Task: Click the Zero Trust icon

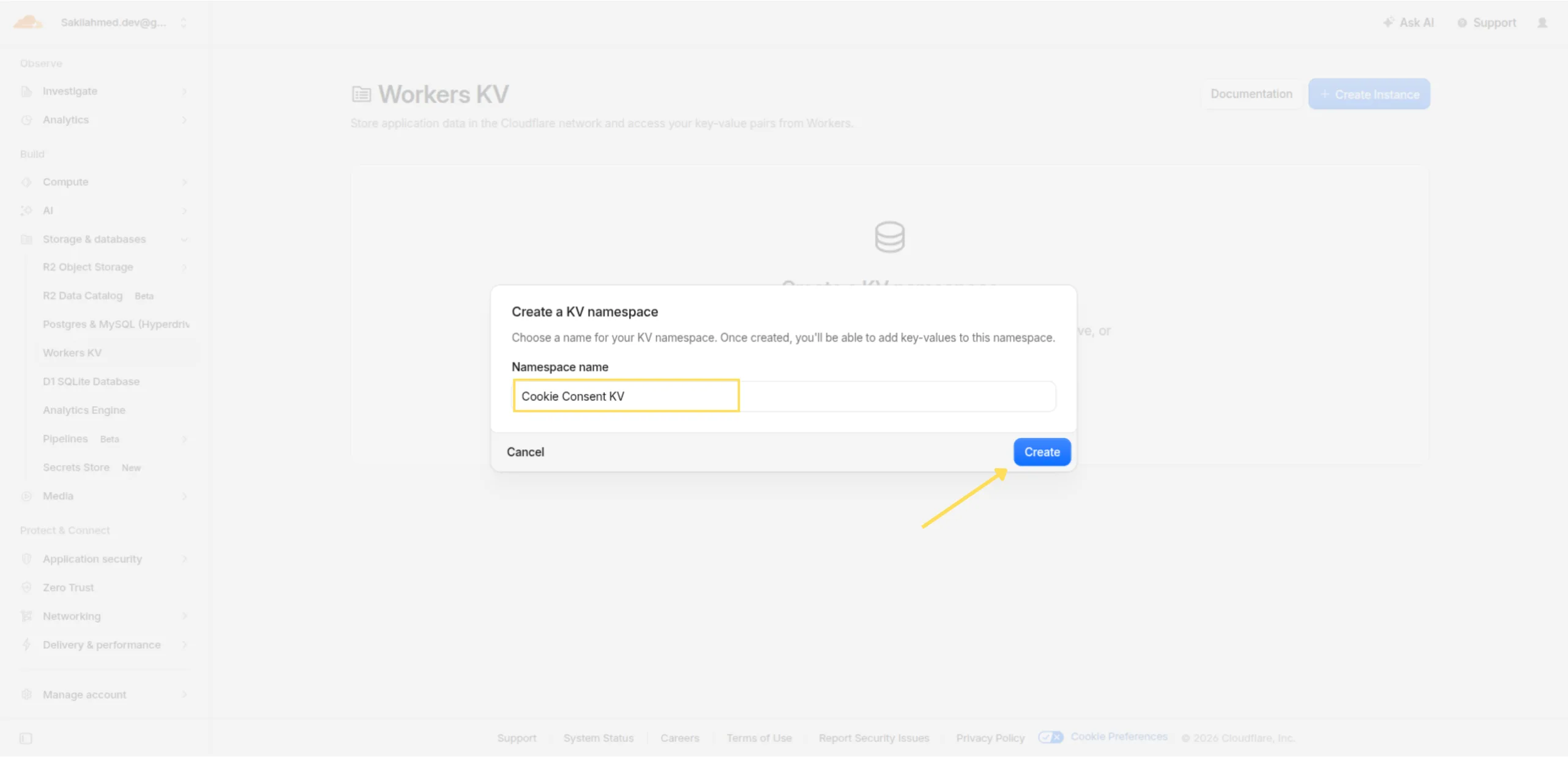Action: [26, 587]
